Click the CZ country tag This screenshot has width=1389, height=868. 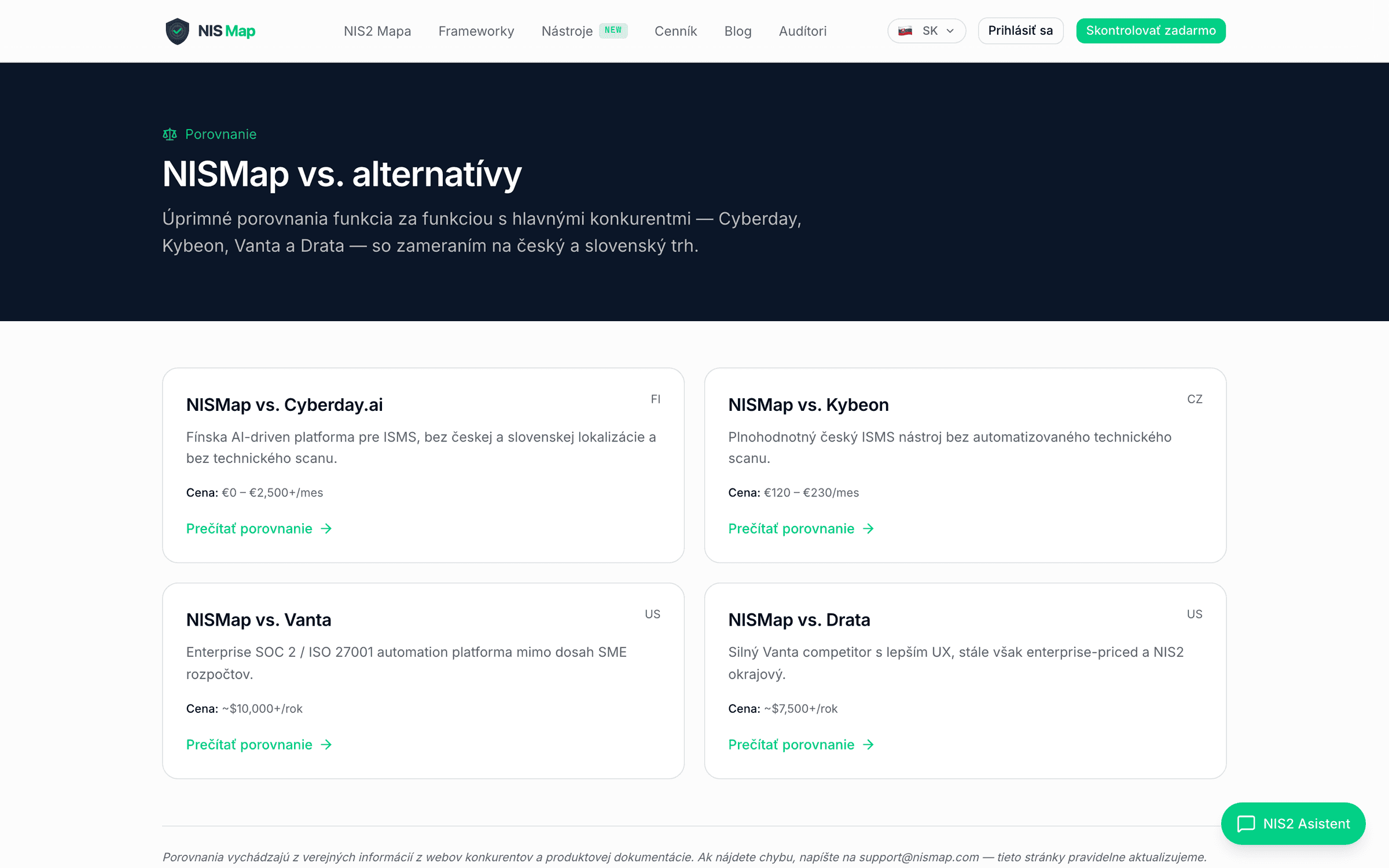1195,399
